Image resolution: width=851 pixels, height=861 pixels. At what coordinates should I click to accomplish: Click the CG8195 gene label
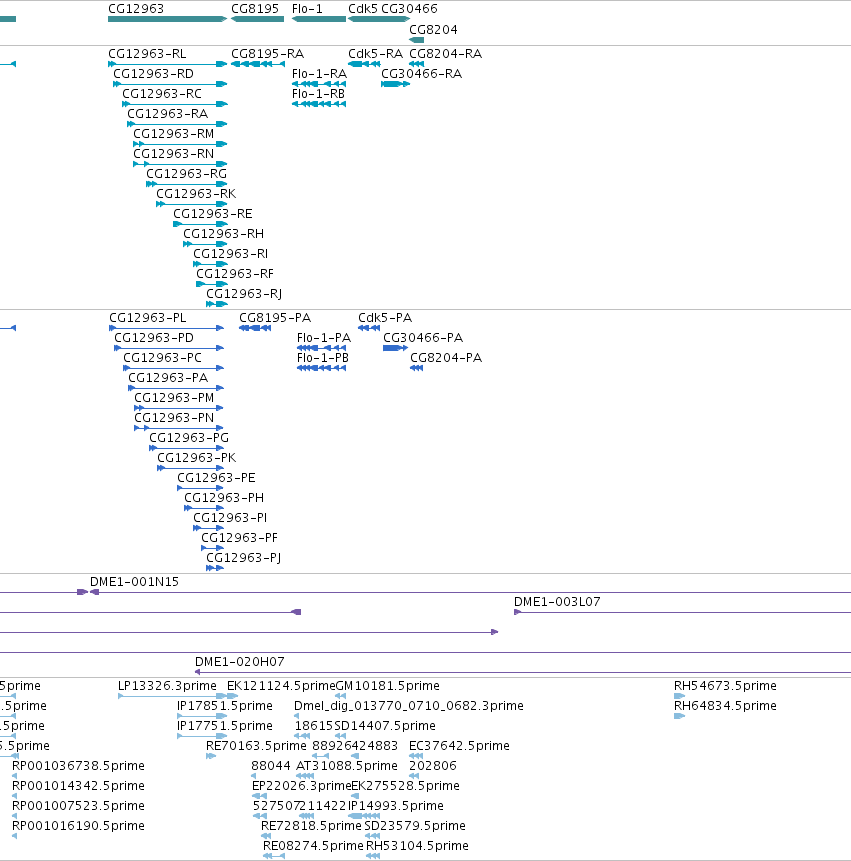point(255,9)
